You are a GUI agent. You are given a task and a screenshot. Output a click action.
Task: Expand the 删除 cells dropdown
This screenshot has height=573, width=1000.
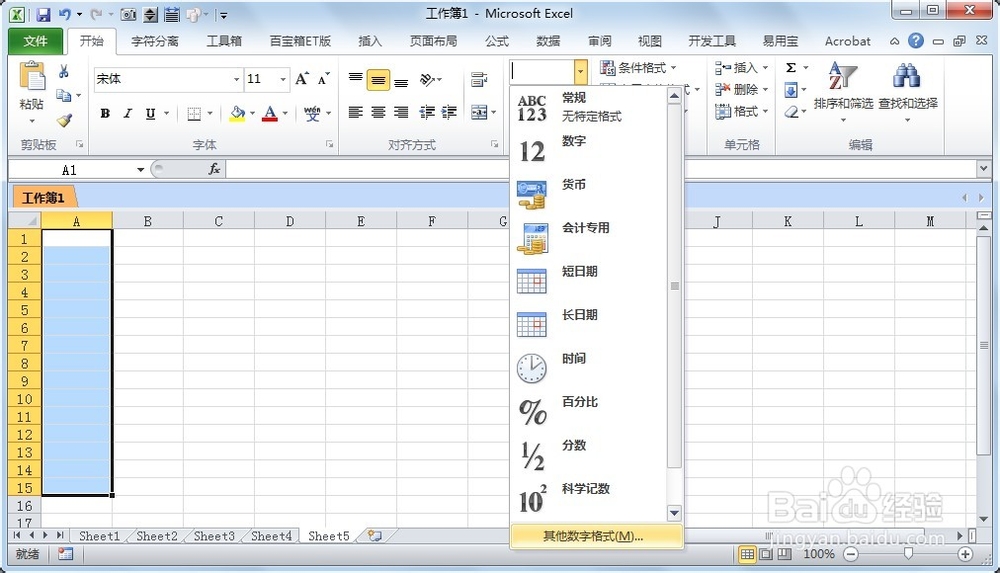(765, 89)
